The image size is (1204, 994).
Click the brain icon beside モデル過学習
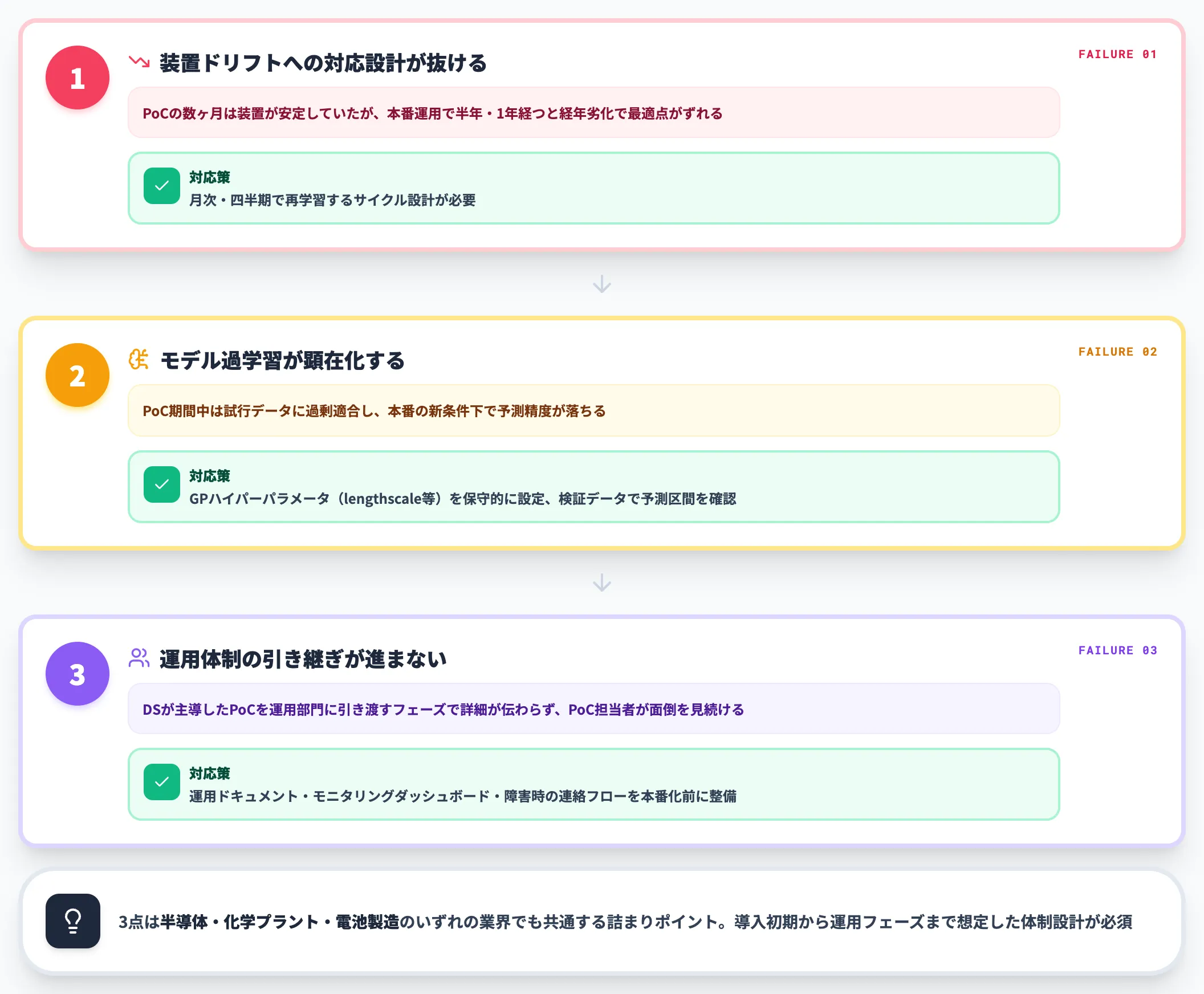click(139, 360)
